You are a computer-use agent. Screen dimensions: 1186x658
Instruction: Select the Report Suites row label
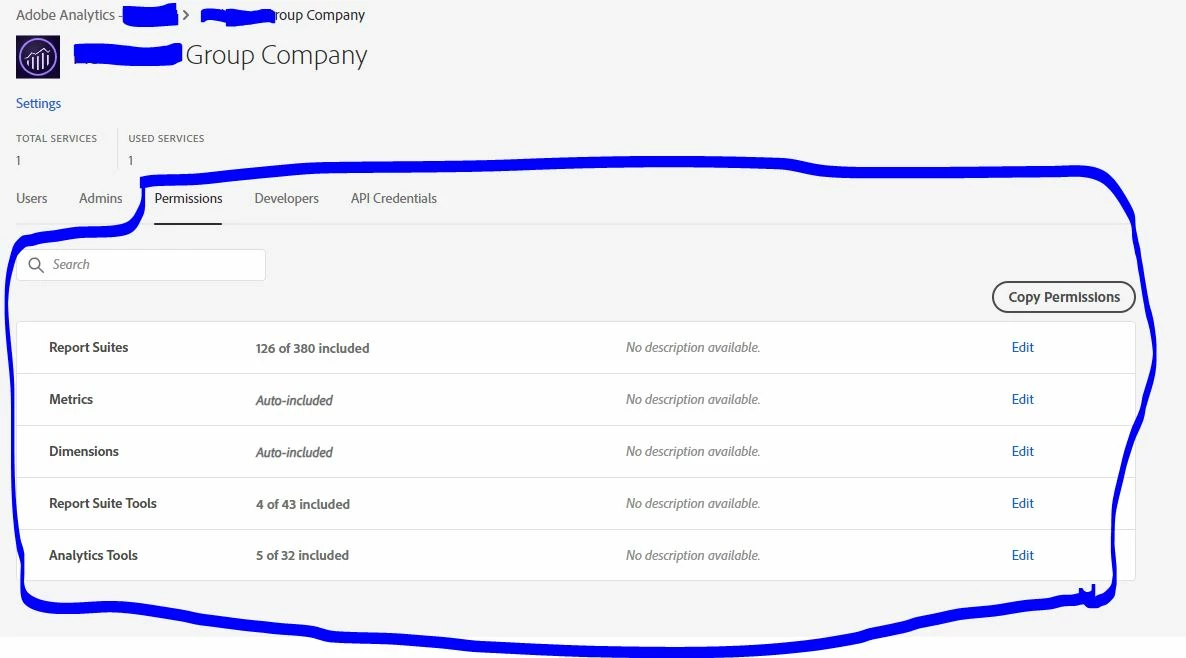coord(88,347)
